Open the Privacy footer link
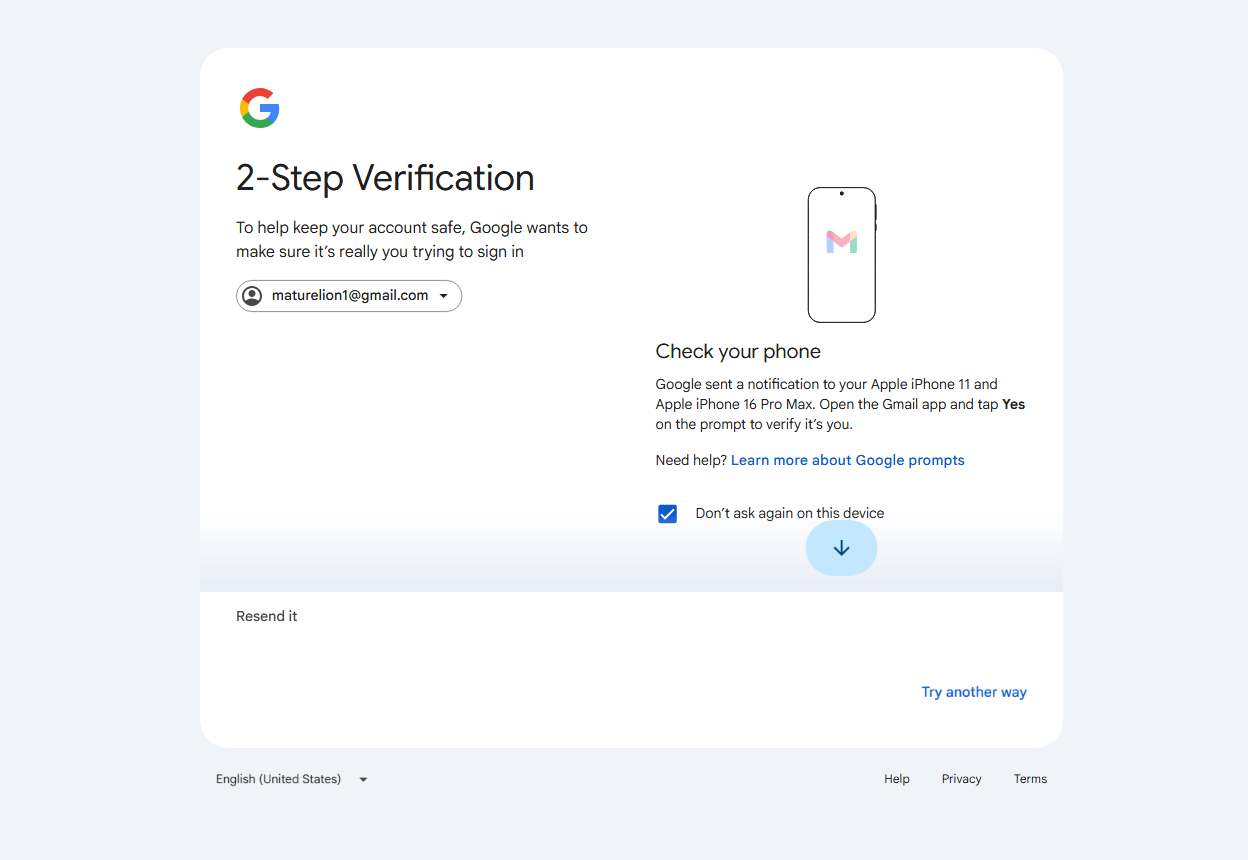The height and width of the screenshot is (860, 1248). click(962, 779)
